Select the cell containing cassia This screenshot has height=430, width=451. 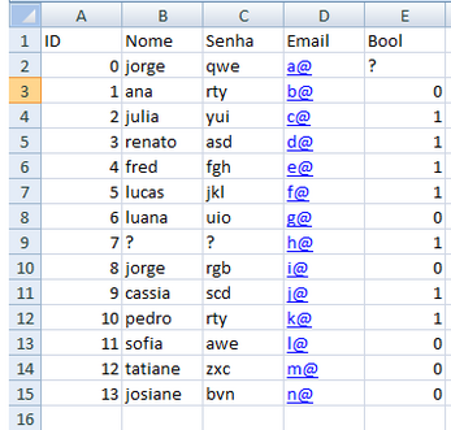(162, 293)
